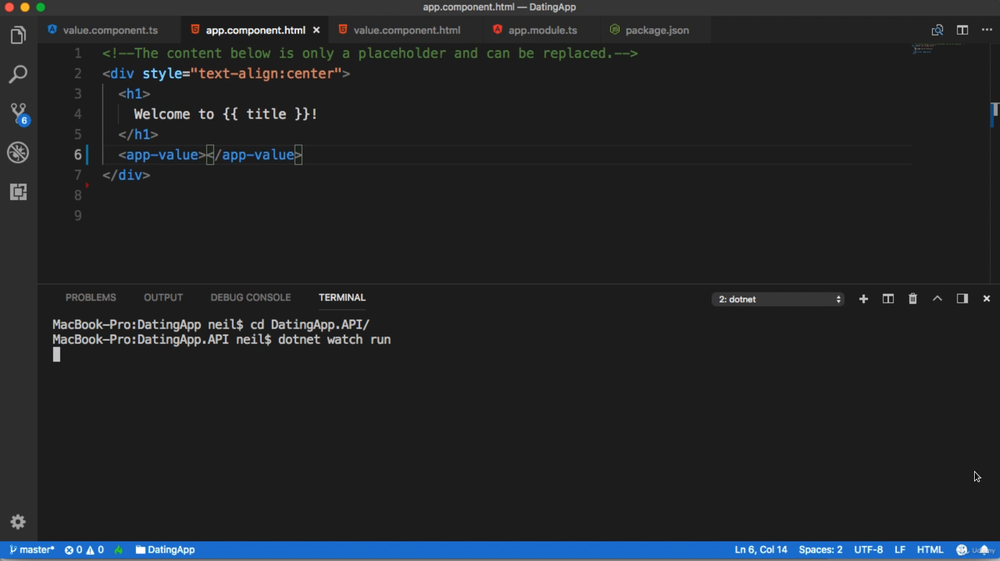The height and width of the screenshot is (561, 1000).
Task: Click the opening <h1> tag on line 3
Action: point(134,94)
